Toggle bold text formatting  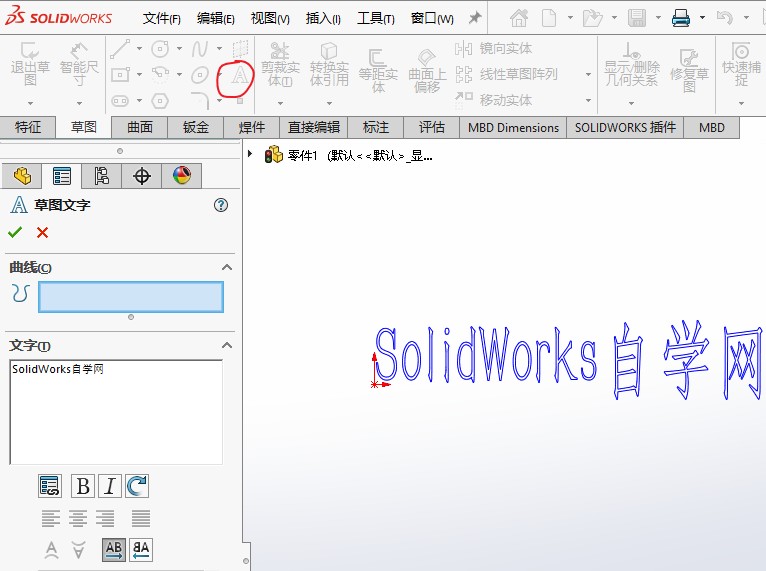click(x=82, y=486)
